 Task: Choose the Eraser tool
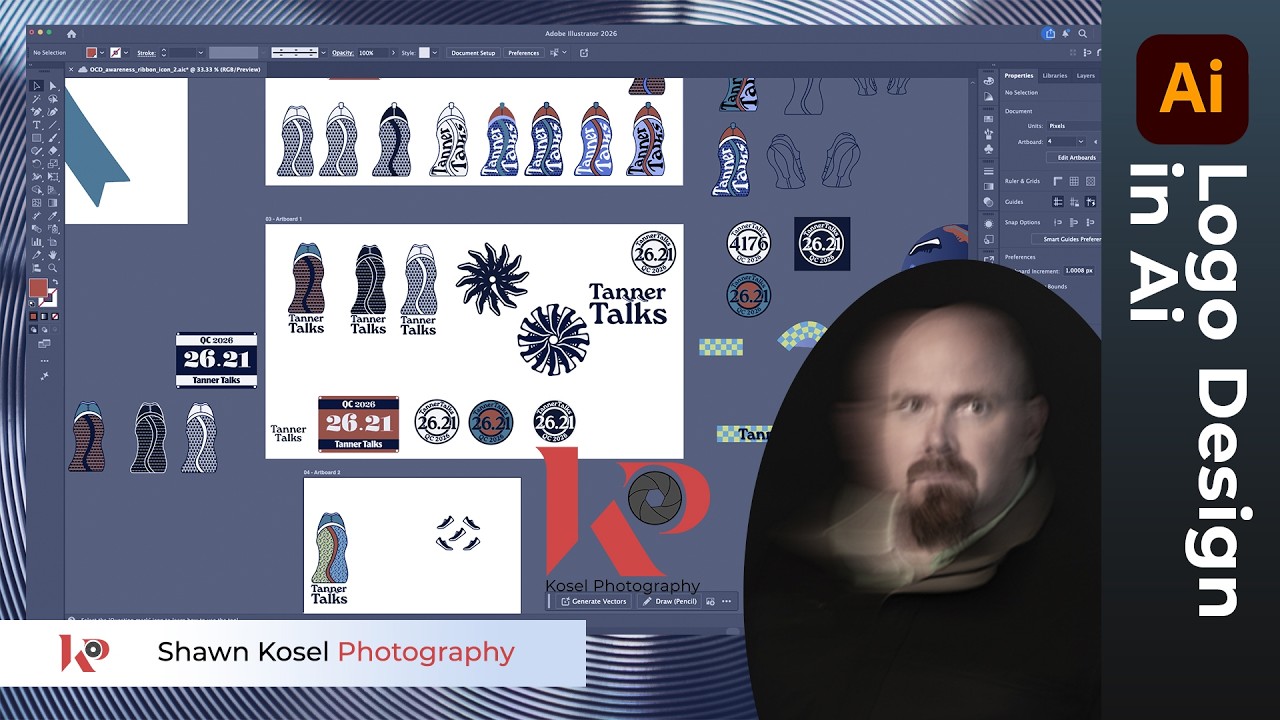(x=53, y=151)
